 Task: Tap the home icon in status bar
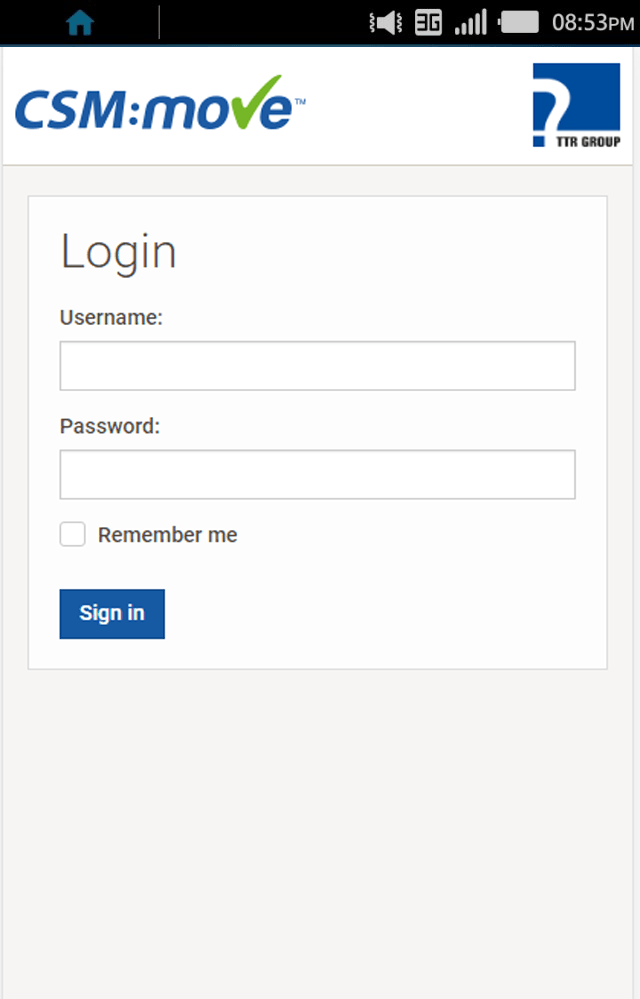[80, 23]
